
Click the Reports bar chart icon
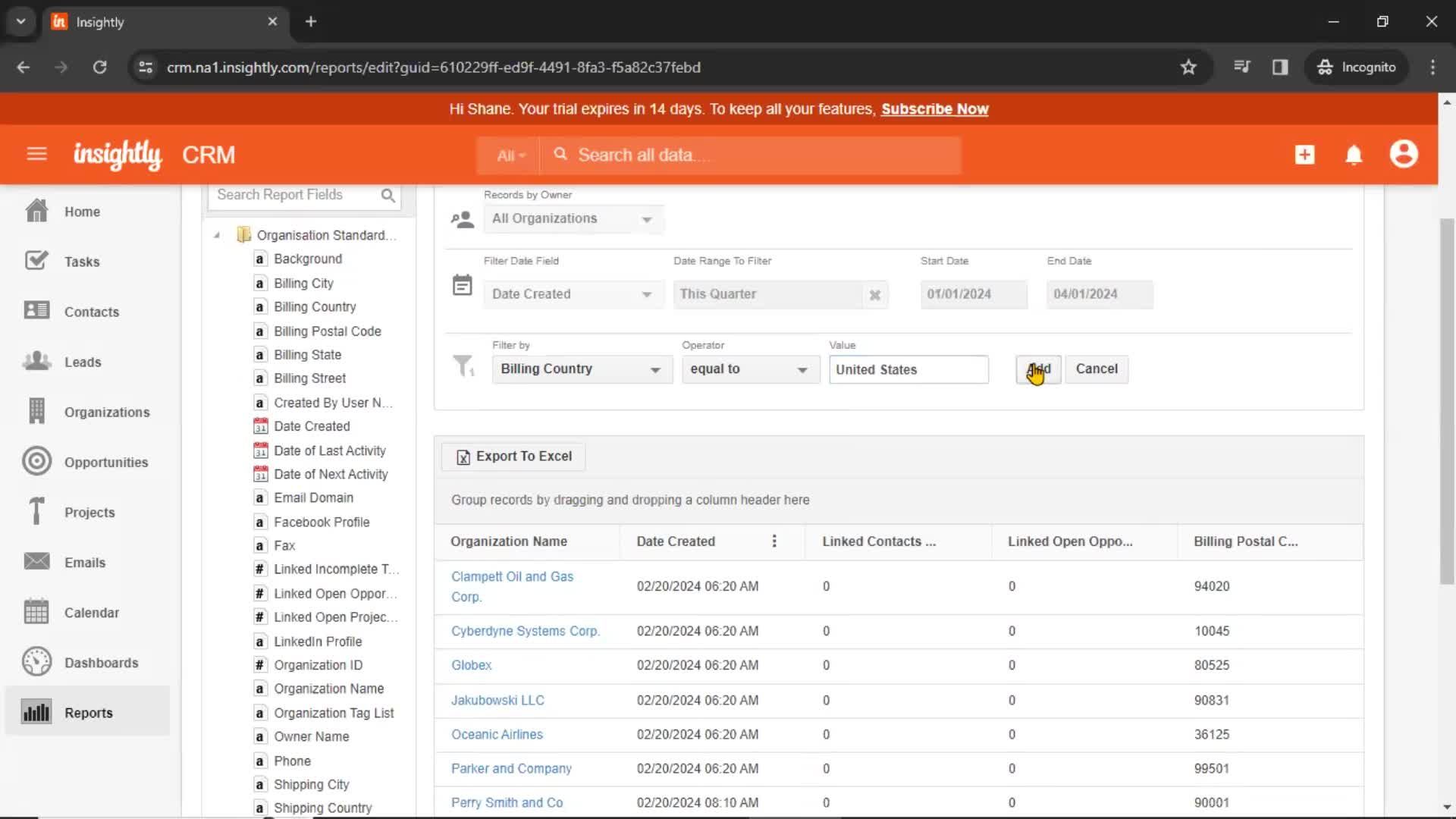[x=36, y=712]
